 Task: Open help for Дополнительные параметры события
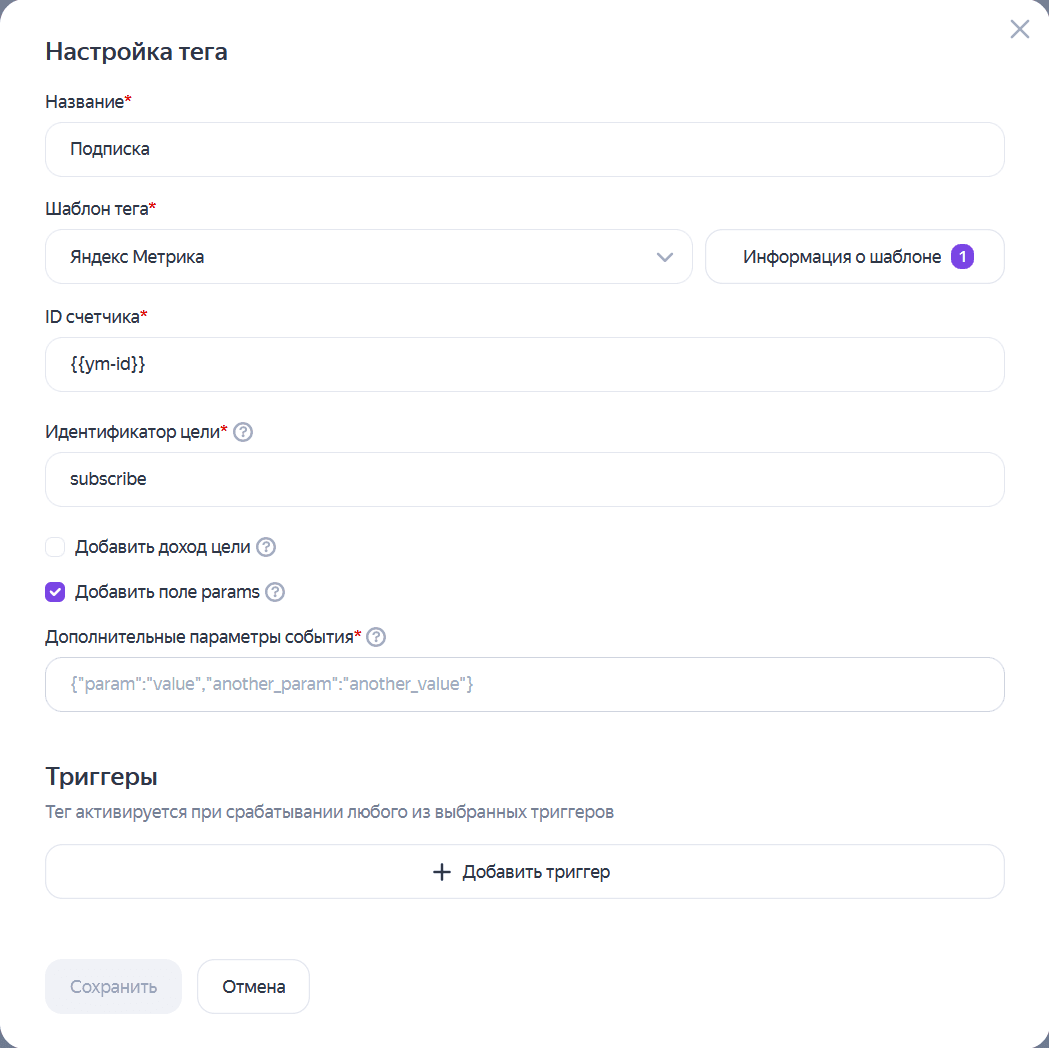coord(376,637)
